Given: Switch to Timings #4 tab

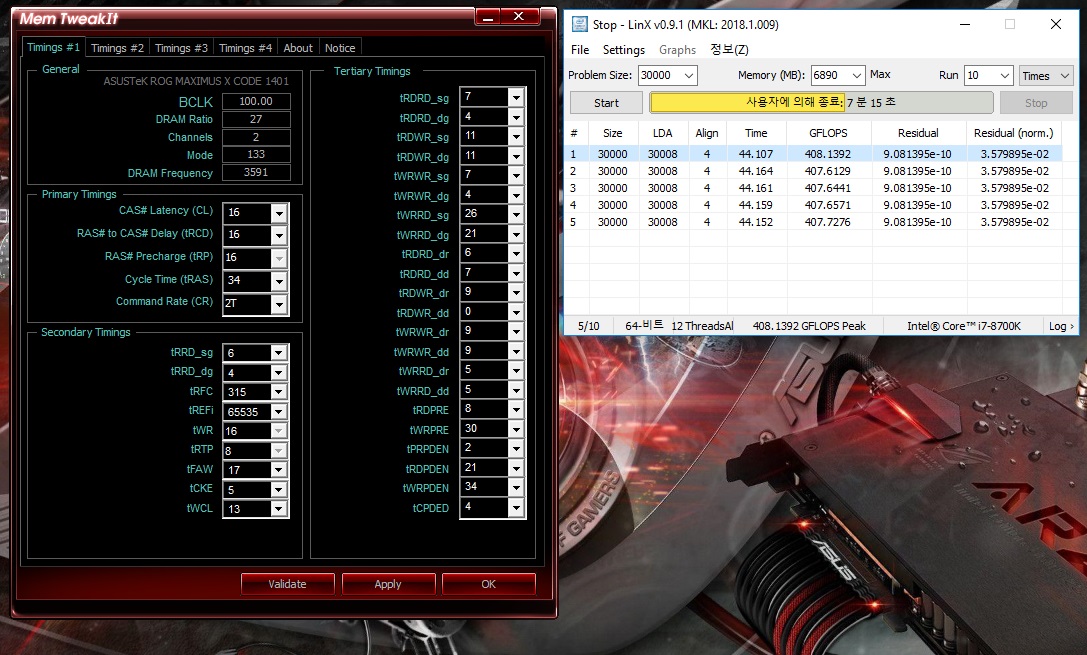Looking at the screenshot, I should pyautogui.click(x=245, y=48).
